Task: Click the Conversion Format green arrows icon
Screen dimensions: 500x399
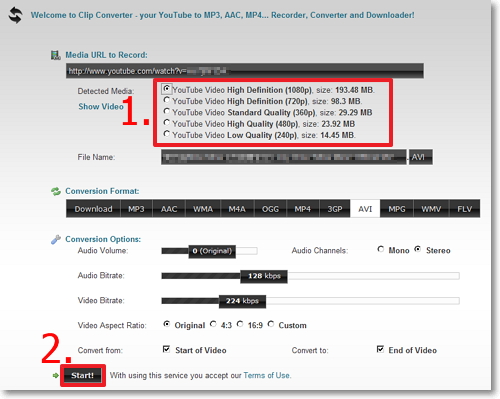Action: (56, 191)
